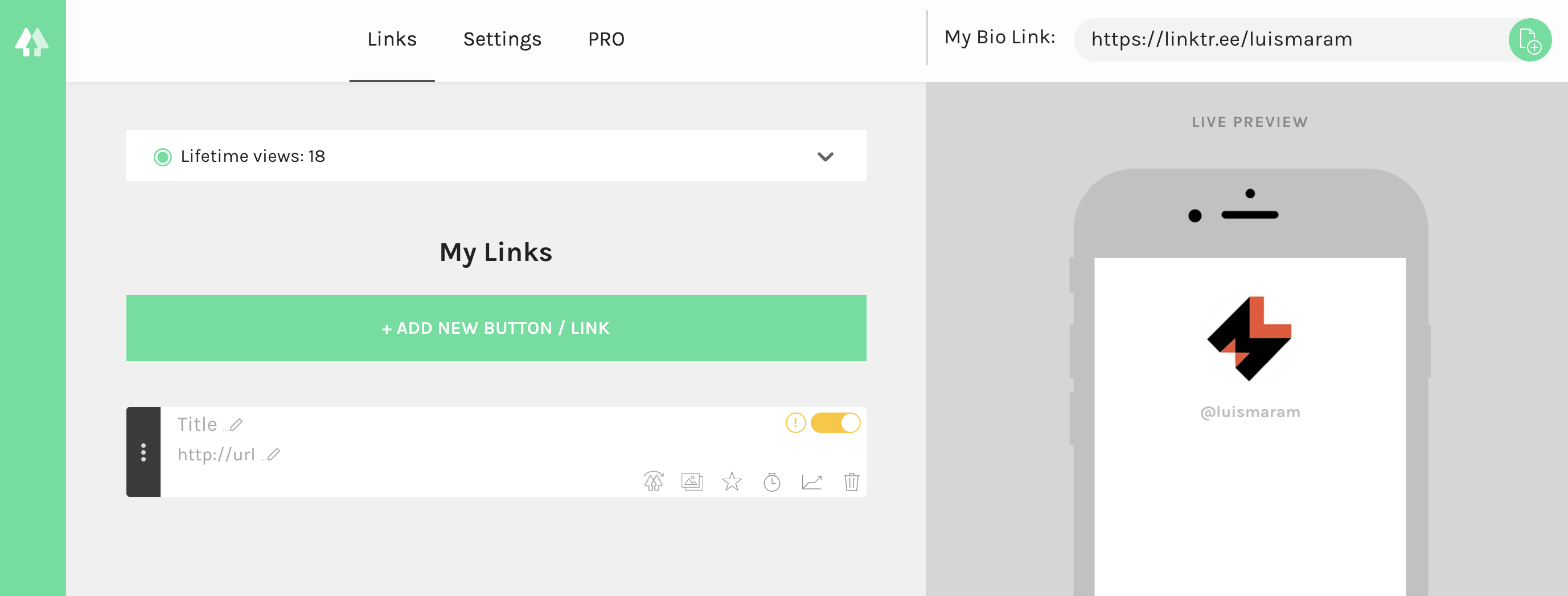
Task: Select the Links tab
Action: [391, 40]
